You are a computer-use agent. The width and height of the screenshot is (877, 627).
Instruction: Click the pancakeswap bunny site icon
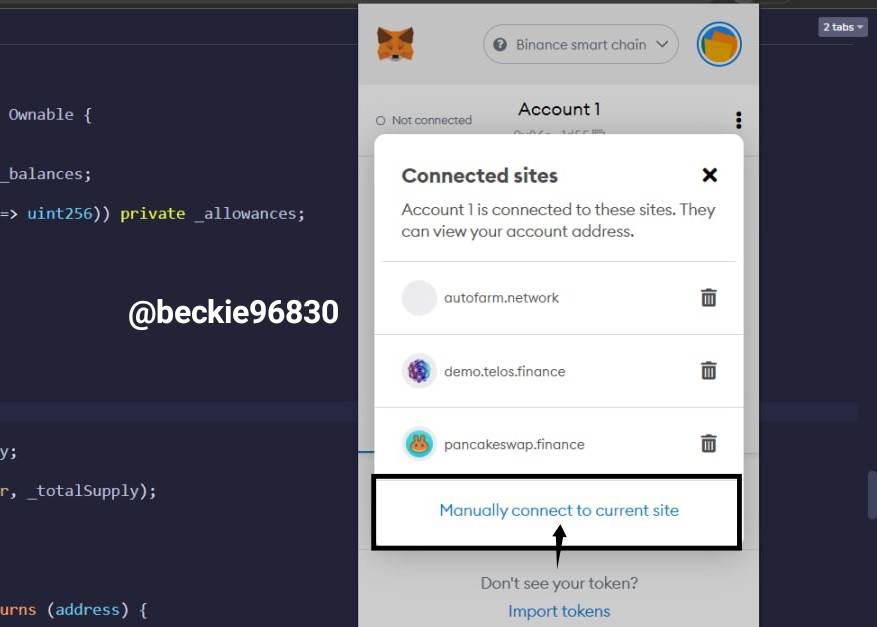[x=419, y=444]
